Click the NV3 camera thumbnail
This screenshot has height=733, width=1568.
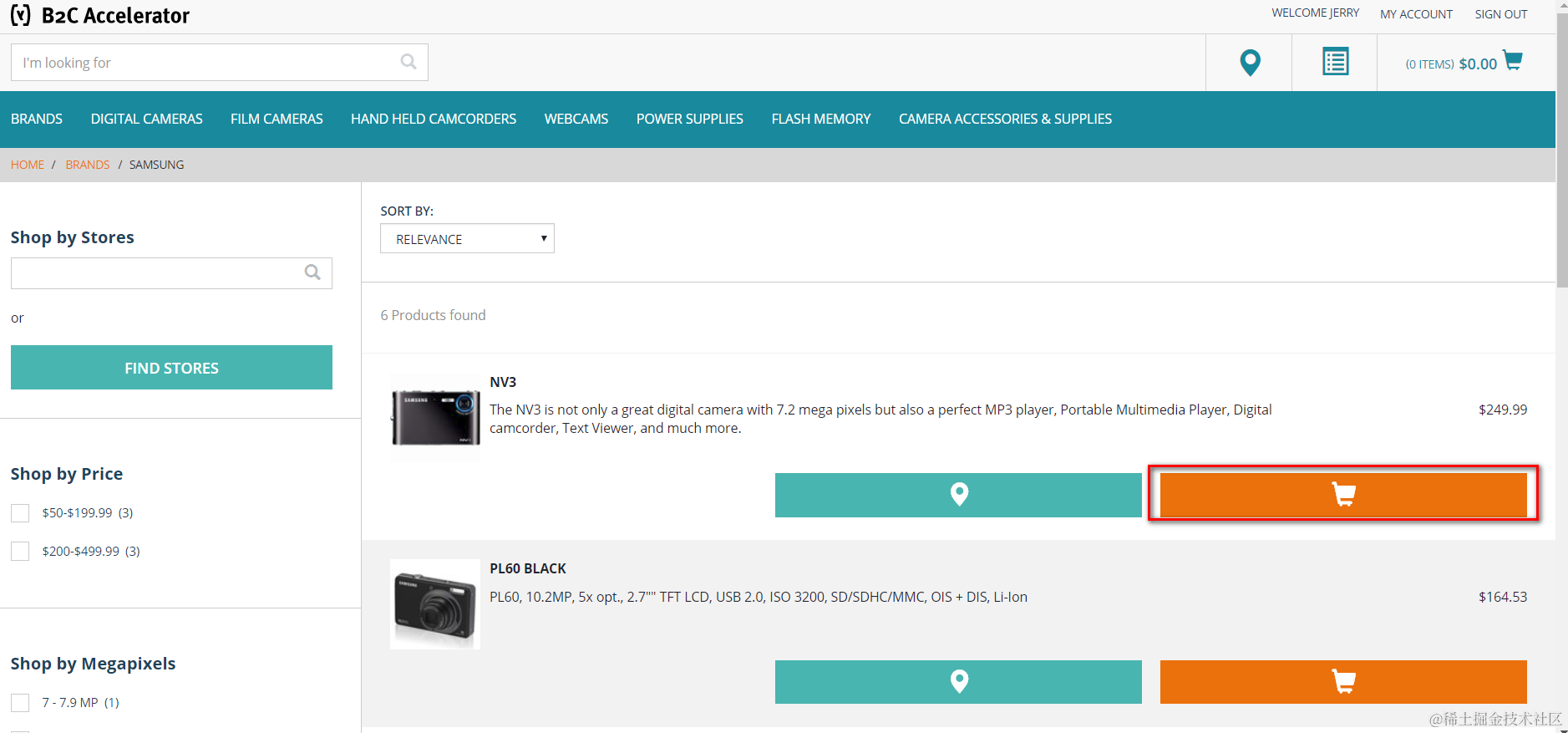(435, 416)
